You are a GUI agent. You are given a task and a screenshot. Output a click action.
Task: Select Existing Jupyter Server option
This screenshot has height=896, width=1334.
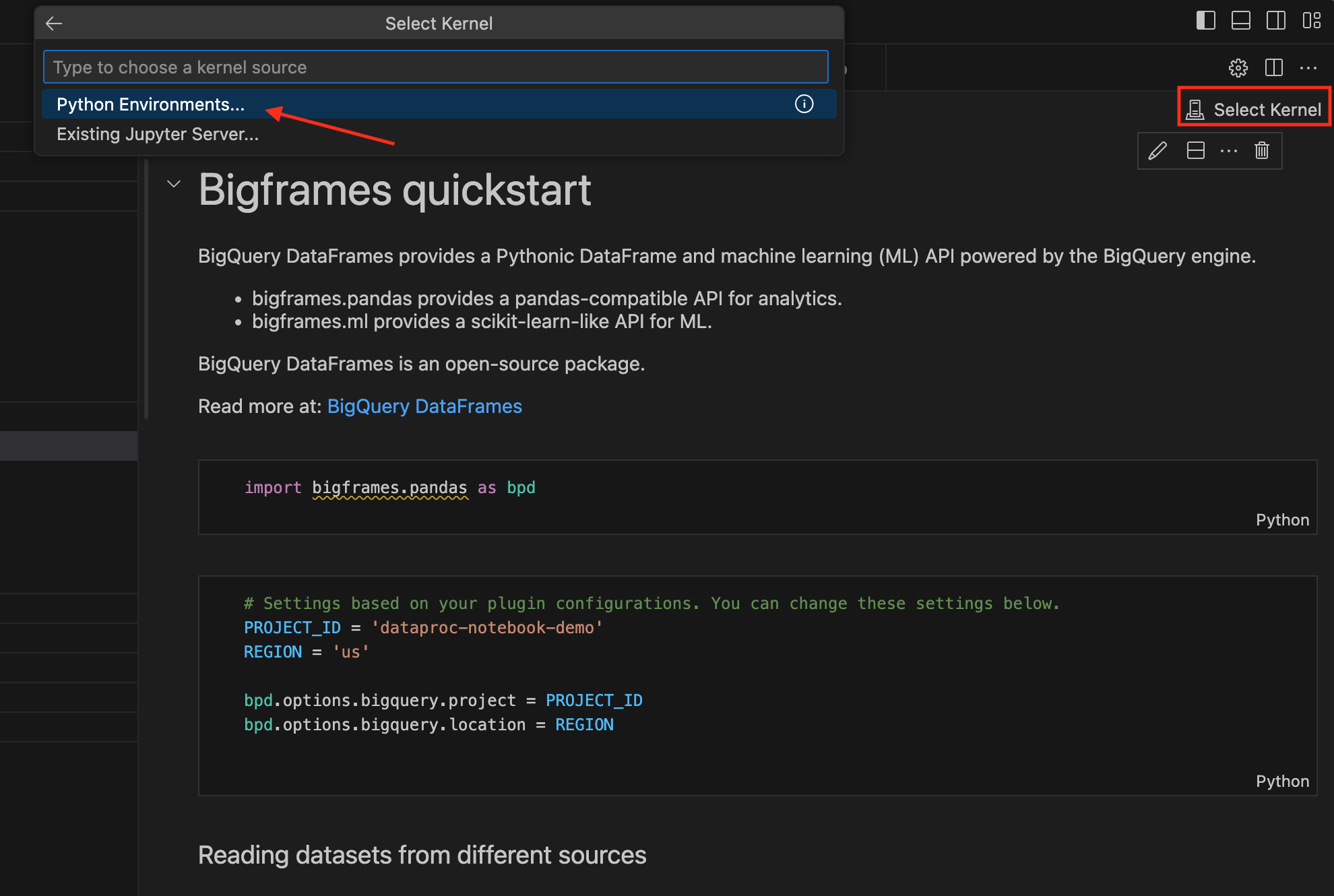tap(158, 134)
